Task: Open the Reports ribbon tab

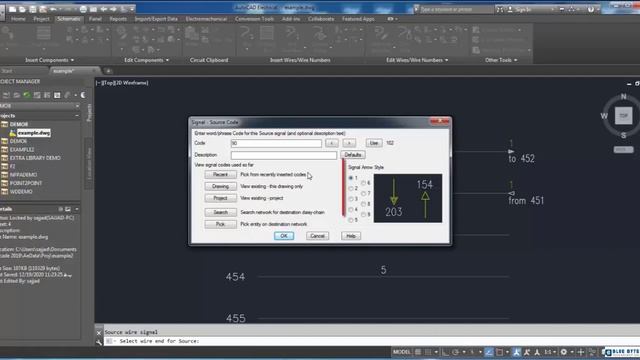Action: click(118, 19)
